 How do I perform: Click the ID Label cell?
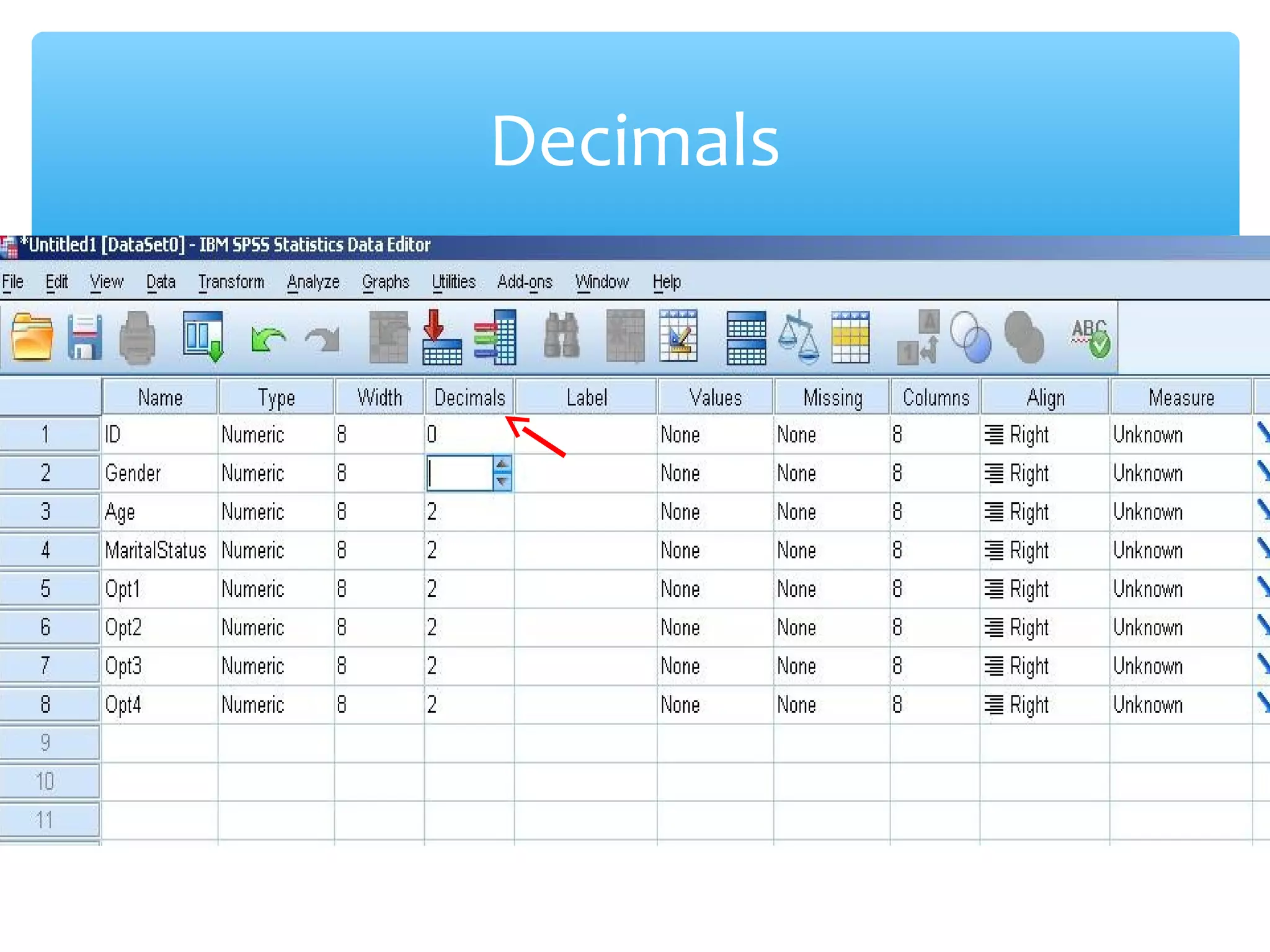pyautogui.click(x=585, y=434)
